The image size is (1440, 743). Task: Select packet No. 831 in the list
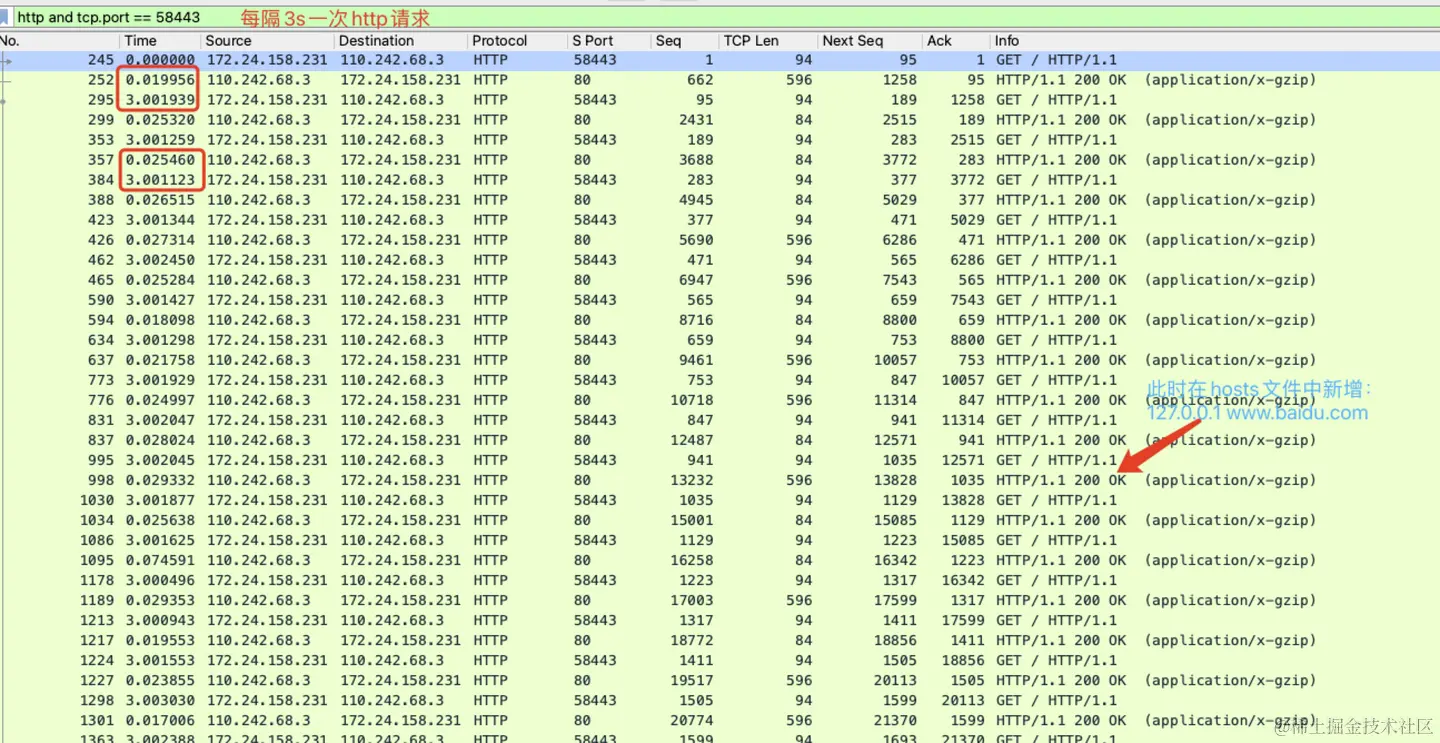(720, 420)
